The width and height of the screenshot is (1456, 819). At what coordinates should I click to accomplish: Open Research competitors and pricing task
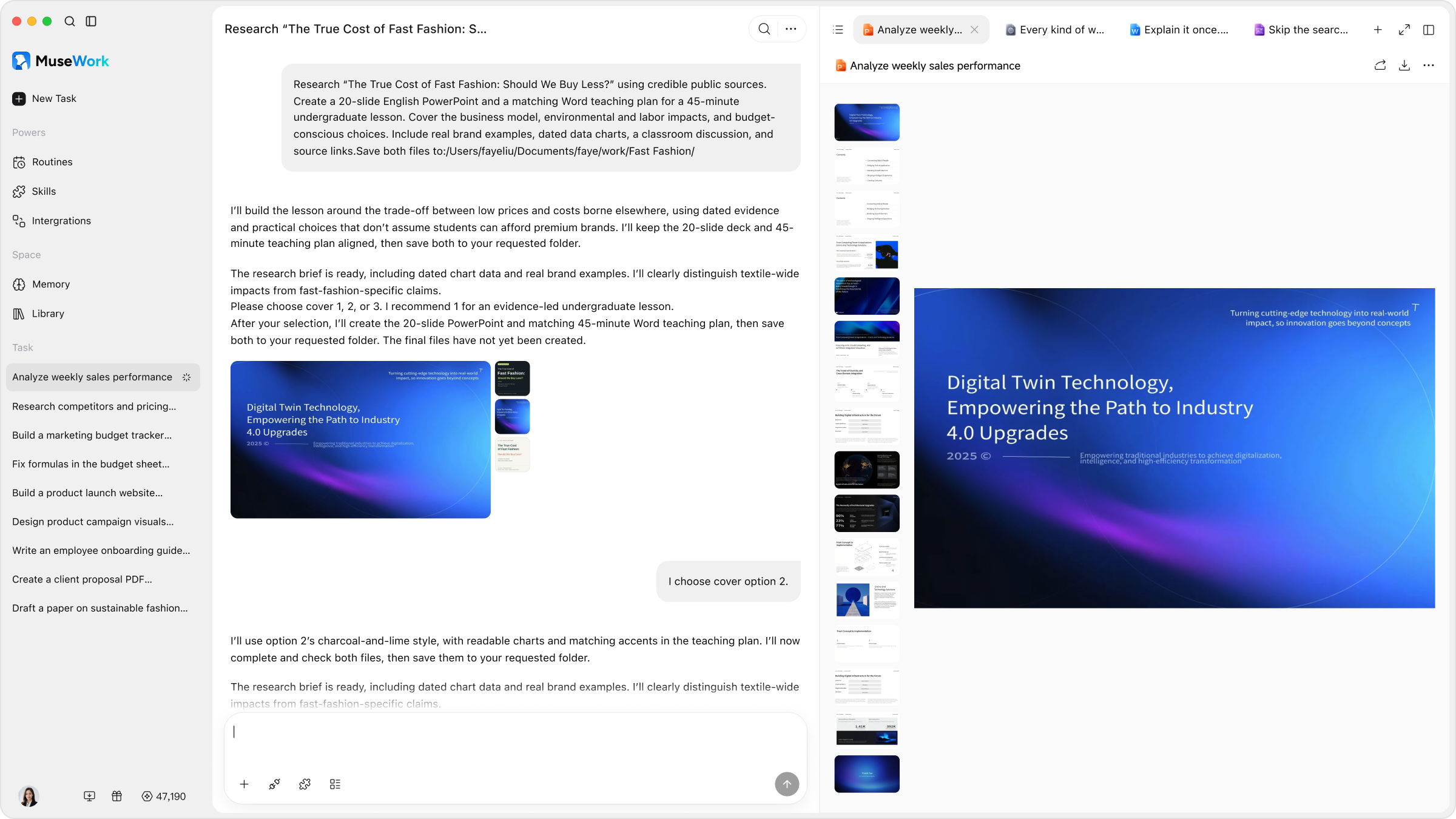click(x=94, y=406)
